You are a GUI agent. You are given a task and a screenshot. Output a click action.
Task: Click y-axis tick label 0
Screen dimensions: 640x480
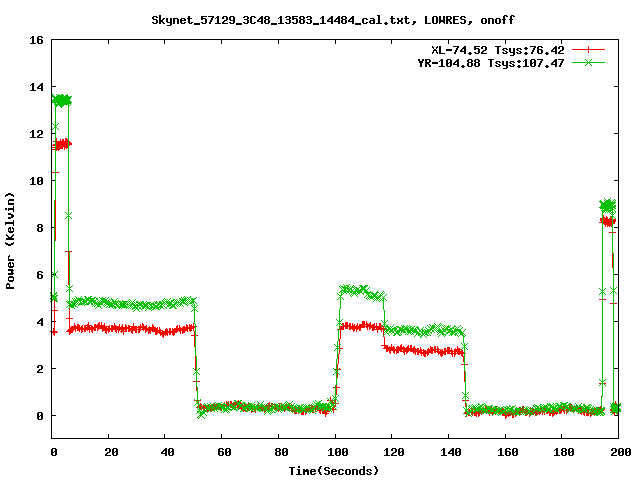coord(40,416)
